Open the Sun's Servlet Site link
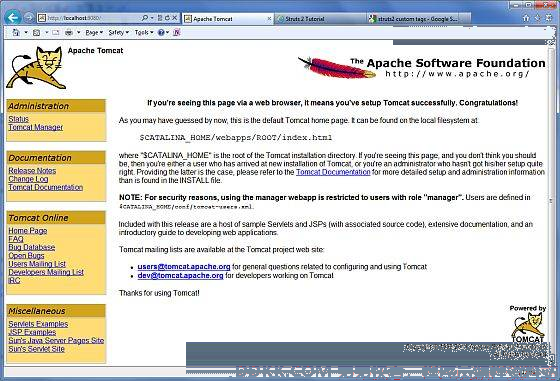The width and height of the screenshot is (560, 381). click(36, 349)
